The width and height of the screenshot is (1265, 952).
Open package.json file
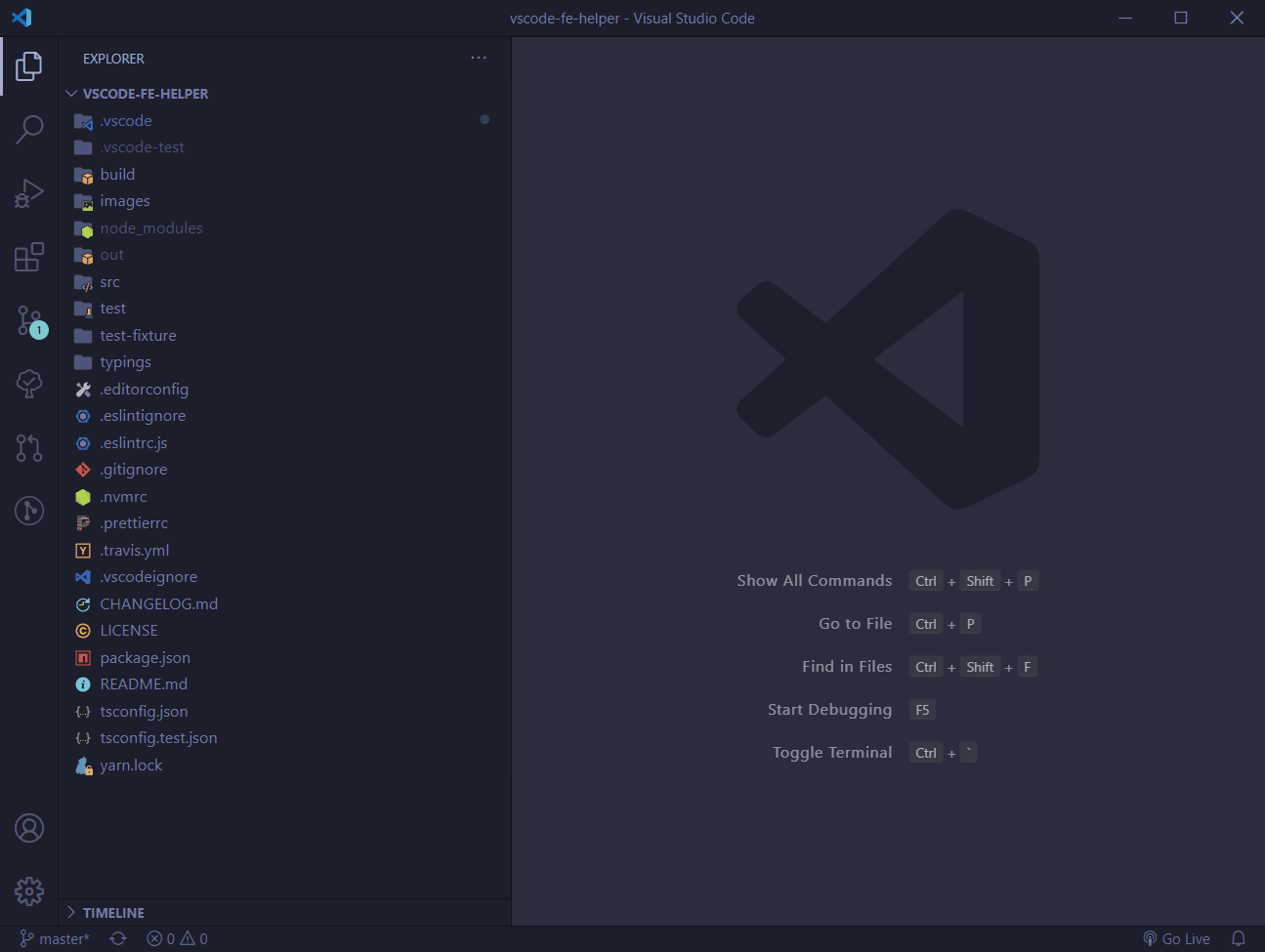[284, 658]
